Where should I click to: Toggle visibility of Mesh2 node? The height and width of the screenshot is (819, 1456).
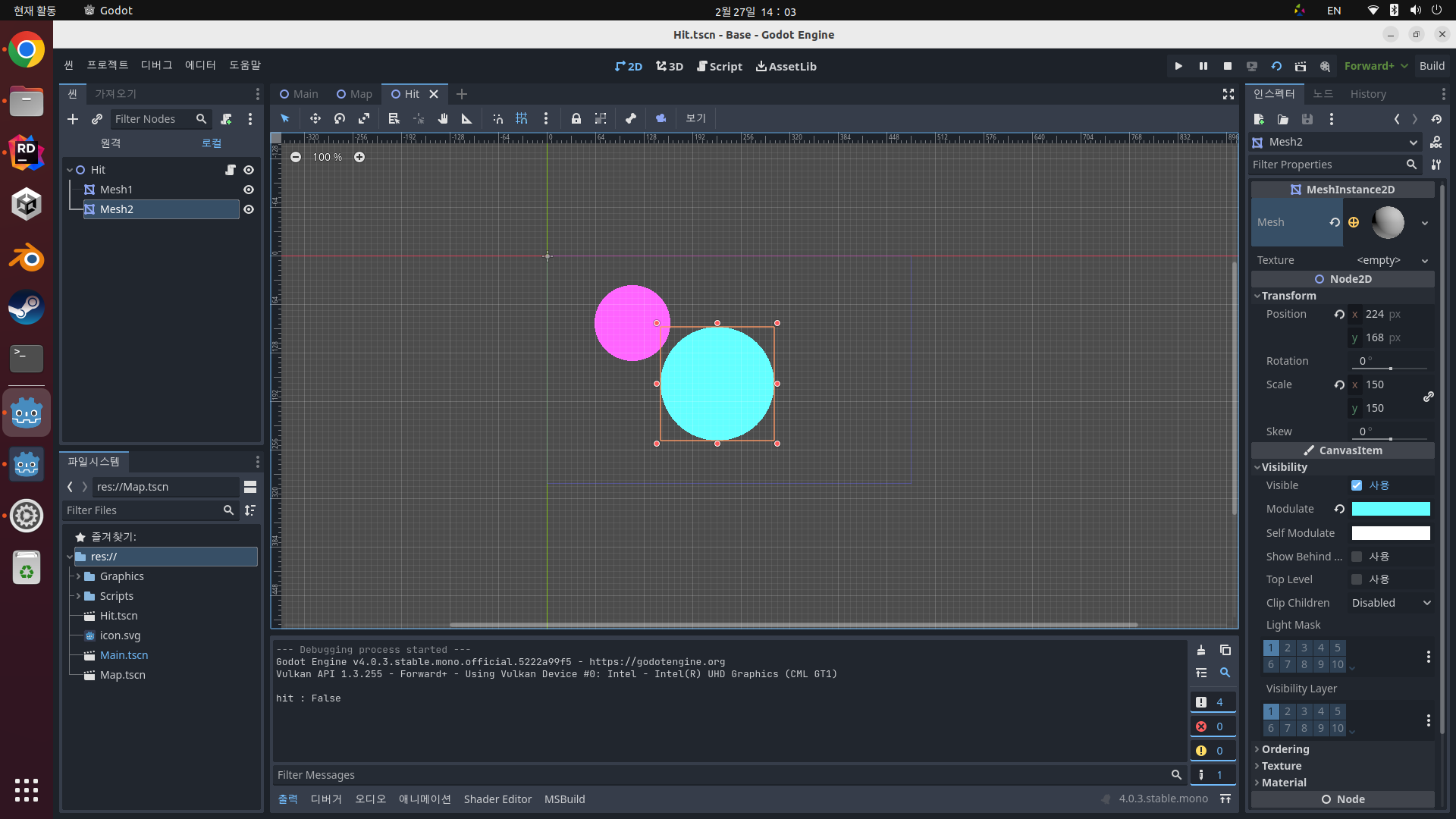[x=249, y=209]
